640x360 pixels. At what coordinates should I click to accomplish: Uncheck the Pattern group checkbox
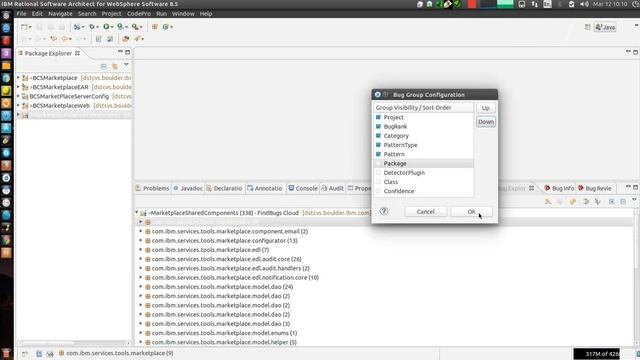(378, 154)
